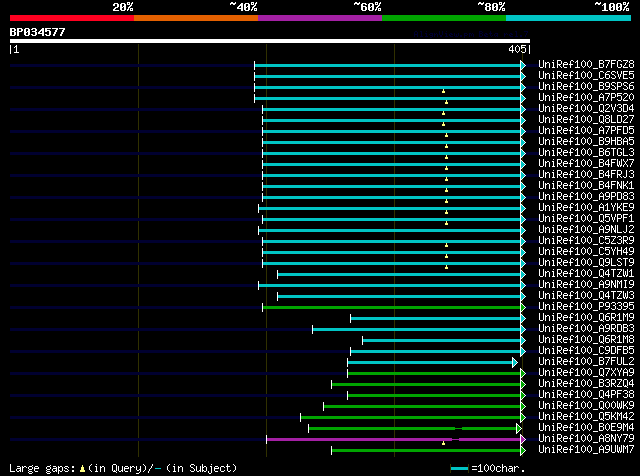Select the UniRef100_B4FRJ3 label

(x=586, y=175)
